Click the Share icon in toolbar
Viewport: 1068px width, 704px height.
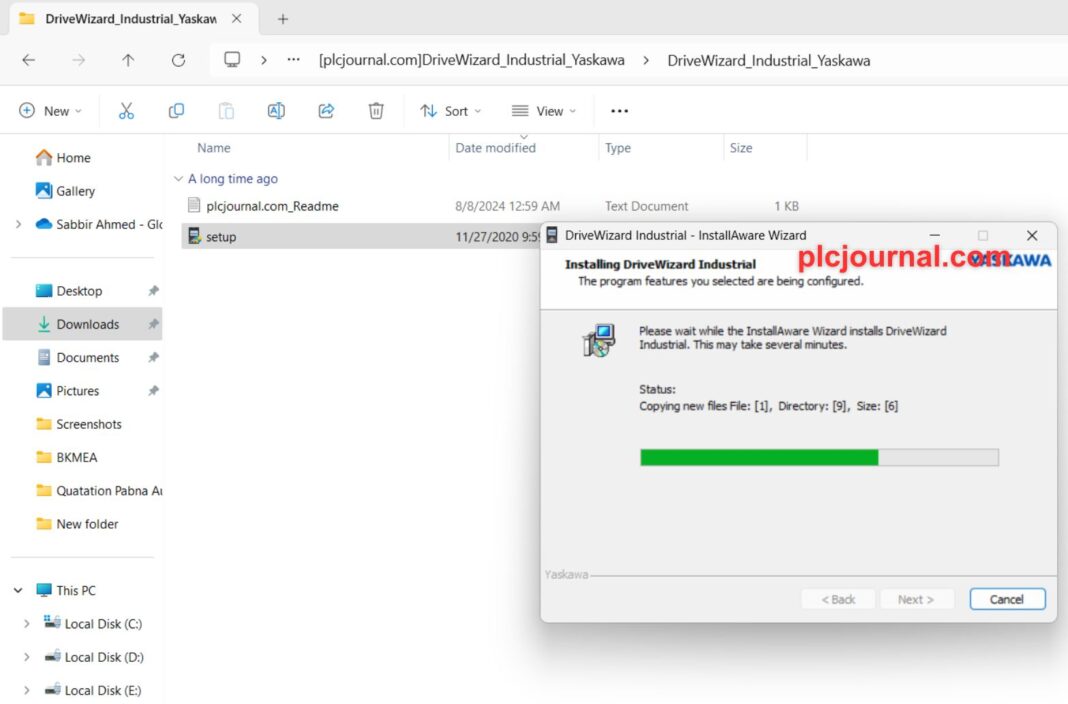[326, 111]
